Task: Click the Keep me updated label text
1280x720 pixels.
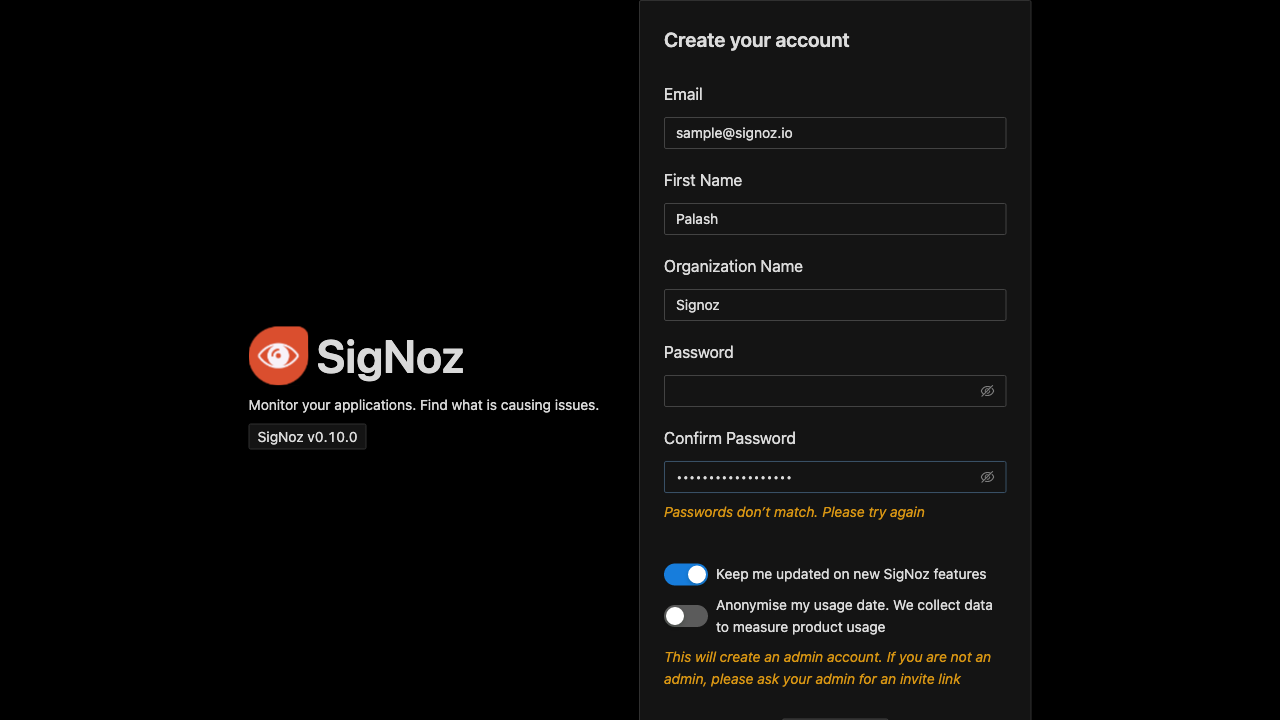Action: coord(851,574)
